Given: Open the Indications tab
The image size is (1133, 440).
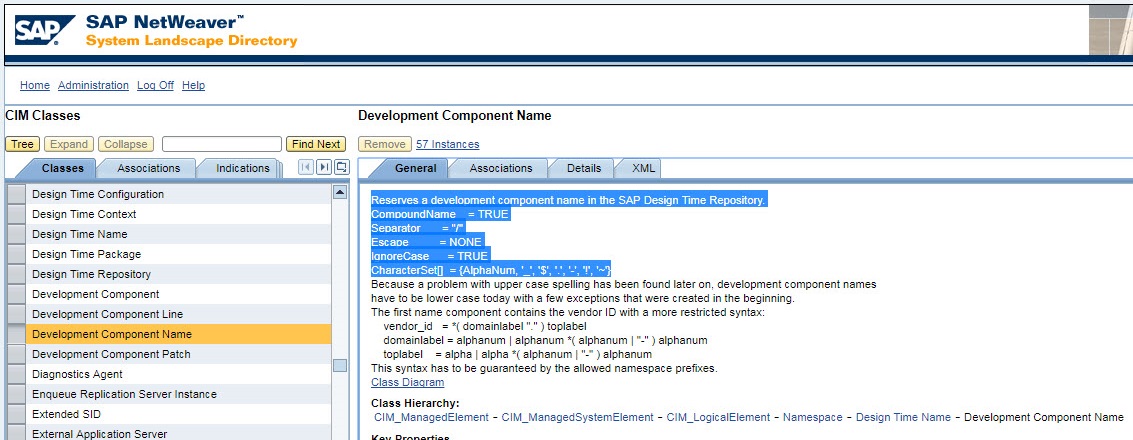Looking at the screenshot, I should [243, 168].
